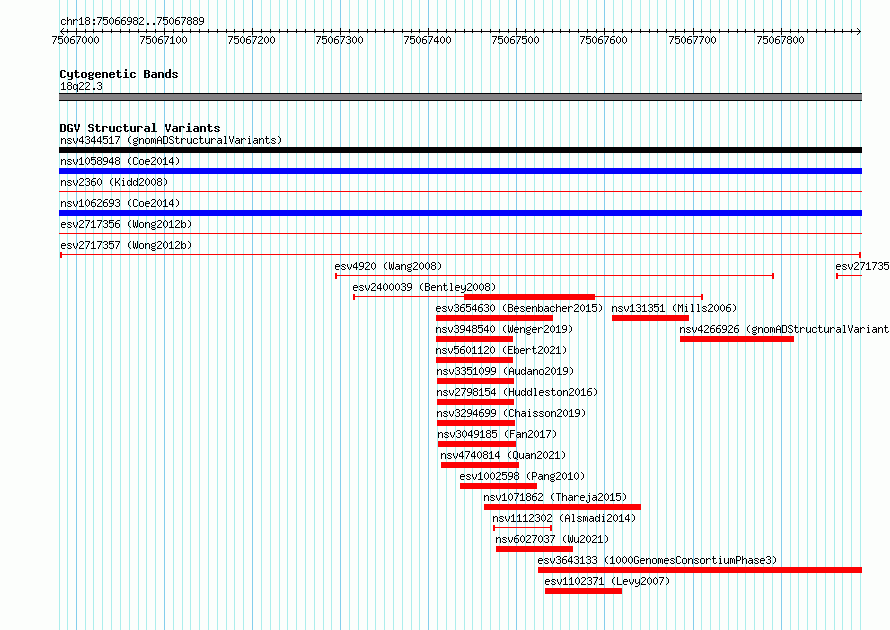The height and width of the screenshot is (630, 890).
Task: Click ruler position 75067000
Action: pos(75,40)
